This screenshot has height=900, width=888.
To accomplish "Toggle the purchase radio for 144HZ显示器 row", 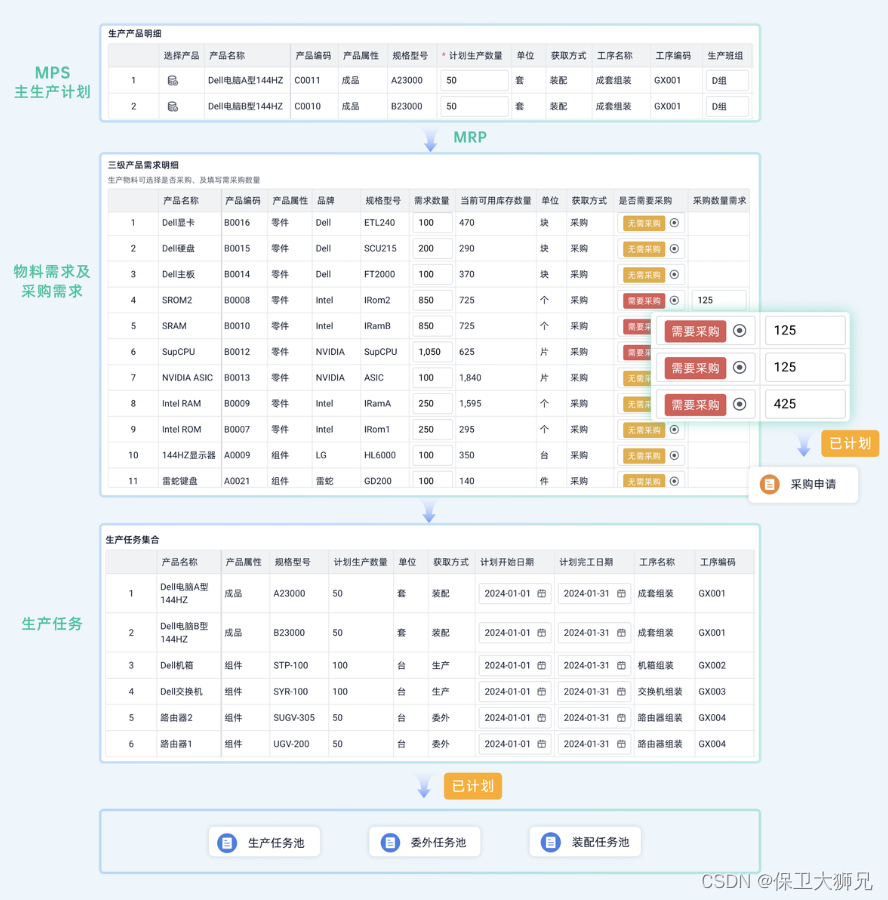I will coord(674,455).
